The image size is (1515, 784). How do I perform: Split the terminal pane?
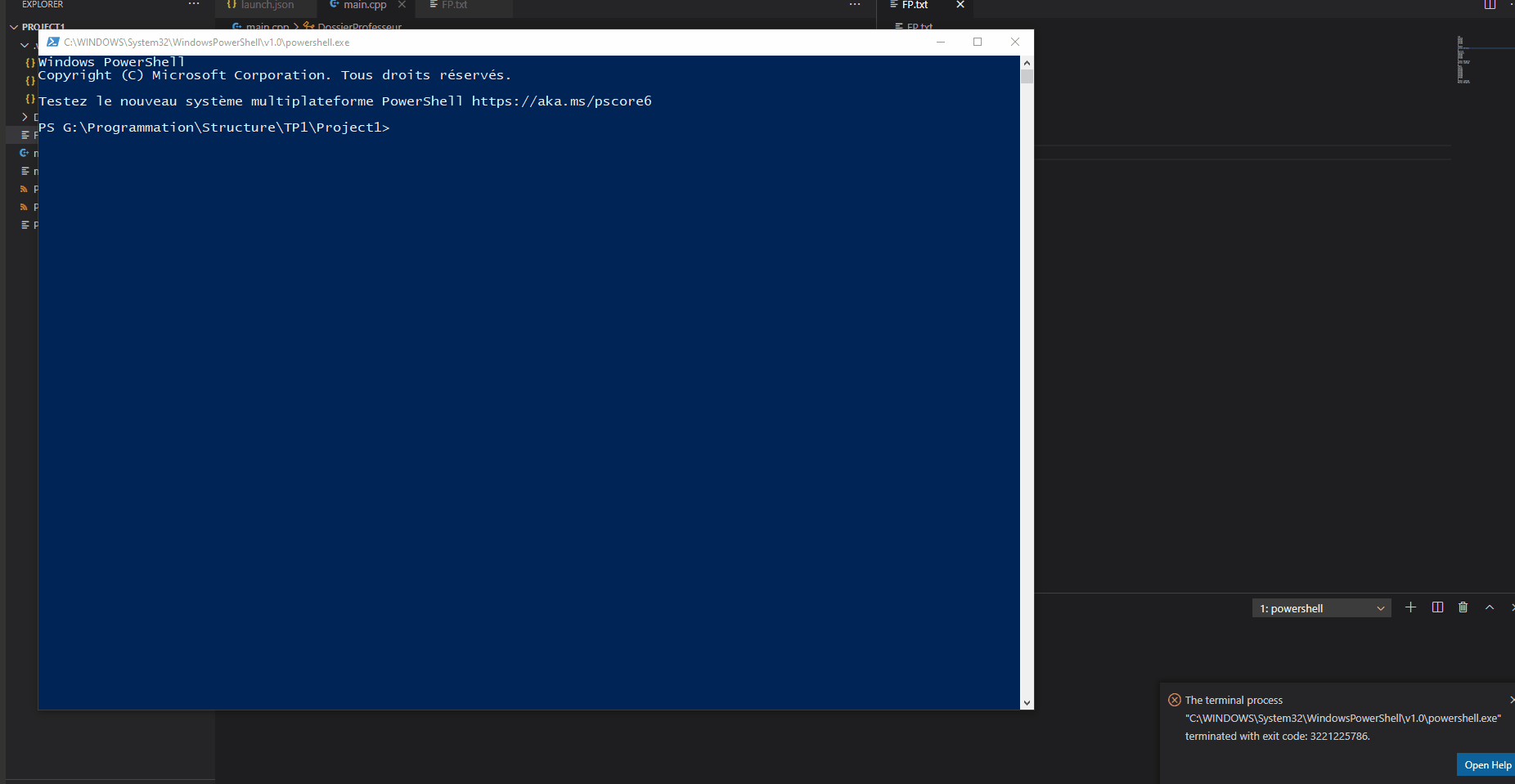click(x=1438, y=607)
